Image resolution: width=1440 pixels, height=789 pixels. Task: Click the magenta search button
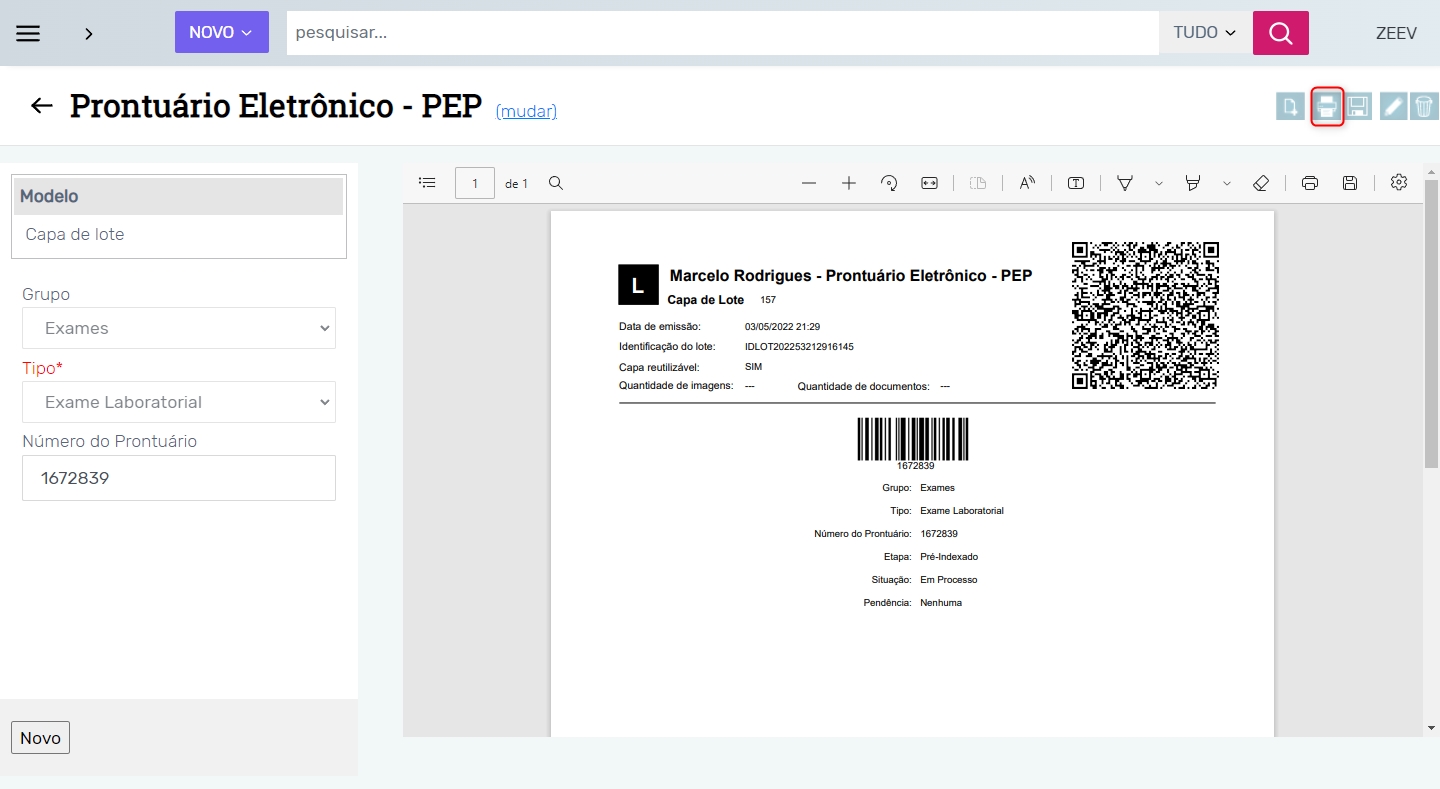point(1280,33)
